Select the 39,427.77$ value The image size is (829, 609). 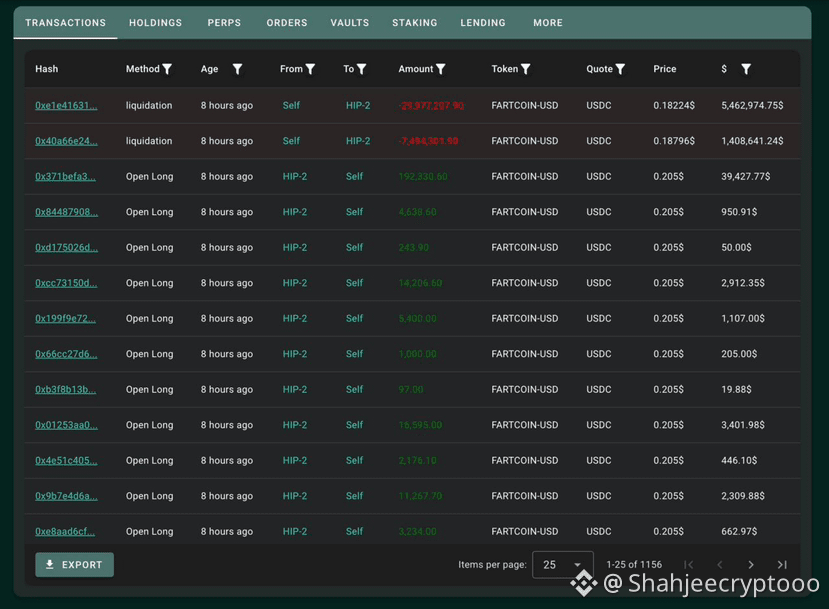click(745, 176)
